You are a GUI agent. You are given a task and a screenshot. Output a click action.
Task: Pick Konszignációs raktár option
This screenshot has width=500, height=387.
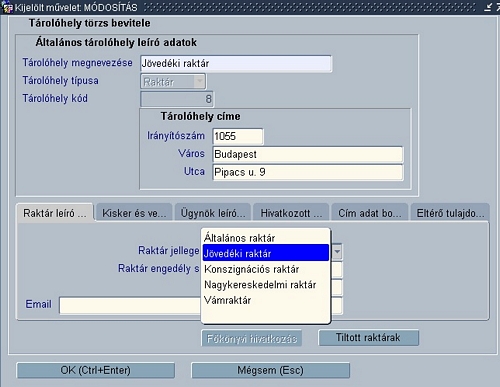266,269
